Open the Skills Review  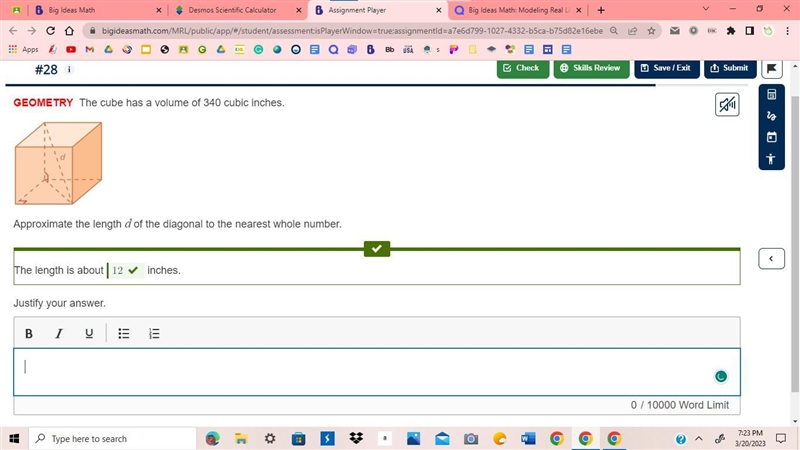(591, 69)
